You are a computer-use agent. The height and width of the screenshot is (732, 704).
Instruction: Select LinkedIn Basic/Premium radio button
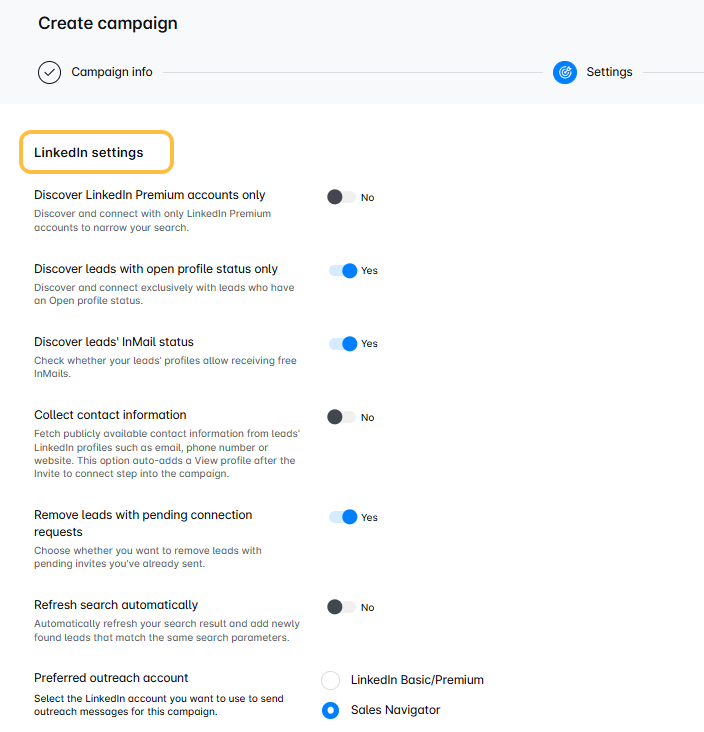[331, 680]
